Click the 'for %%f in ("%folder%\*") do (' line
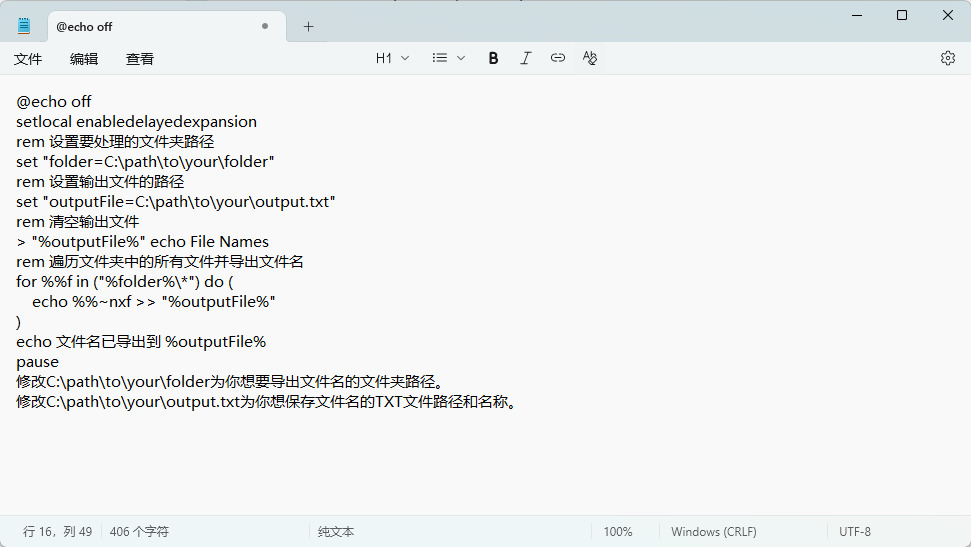This screenshot has width=971, height=547. pyautogui.click(x=124, y=282)
